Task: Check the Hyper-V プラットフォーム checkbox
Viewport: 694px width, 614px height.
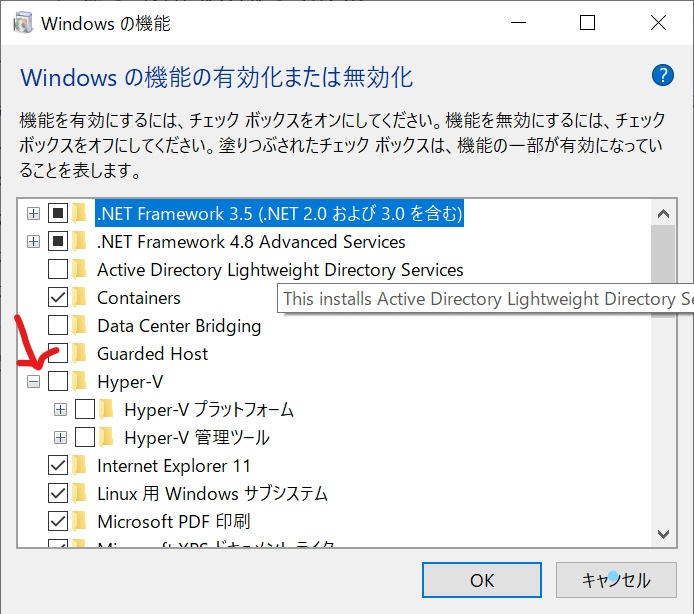Action: (x=85, y=409)
